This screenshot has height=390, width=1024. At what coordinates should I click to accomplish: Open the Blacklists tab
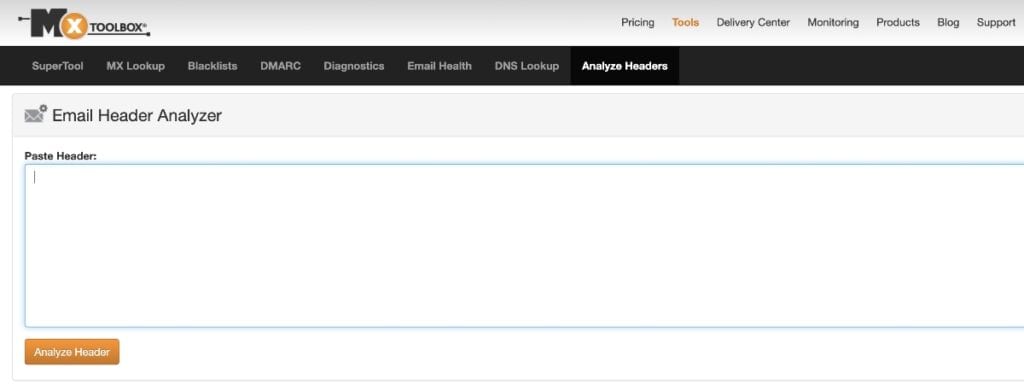coord(212,66)
